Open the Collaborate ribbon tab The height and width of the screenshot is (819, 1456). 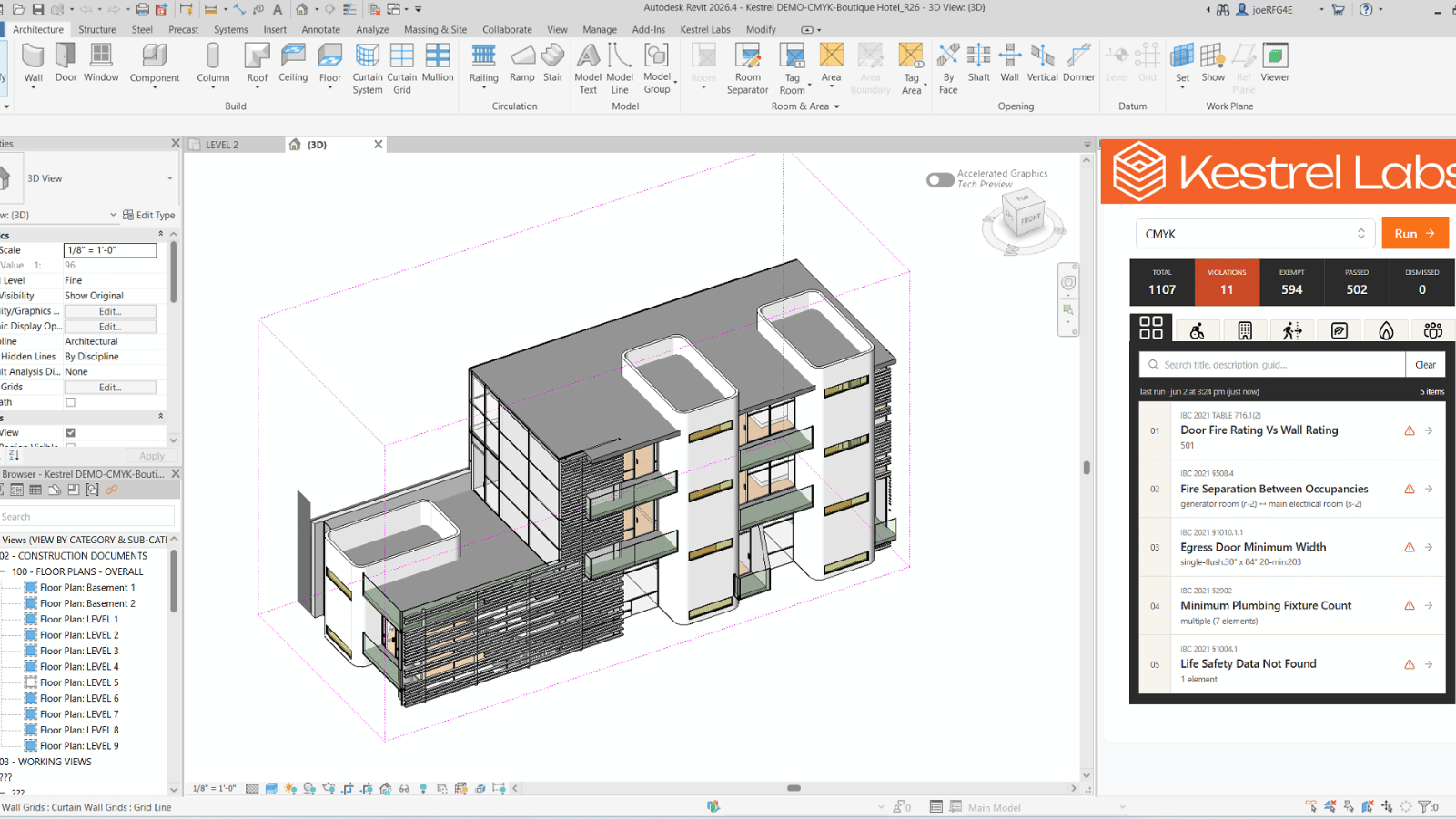pyautogui.click(x=507, y=30)
